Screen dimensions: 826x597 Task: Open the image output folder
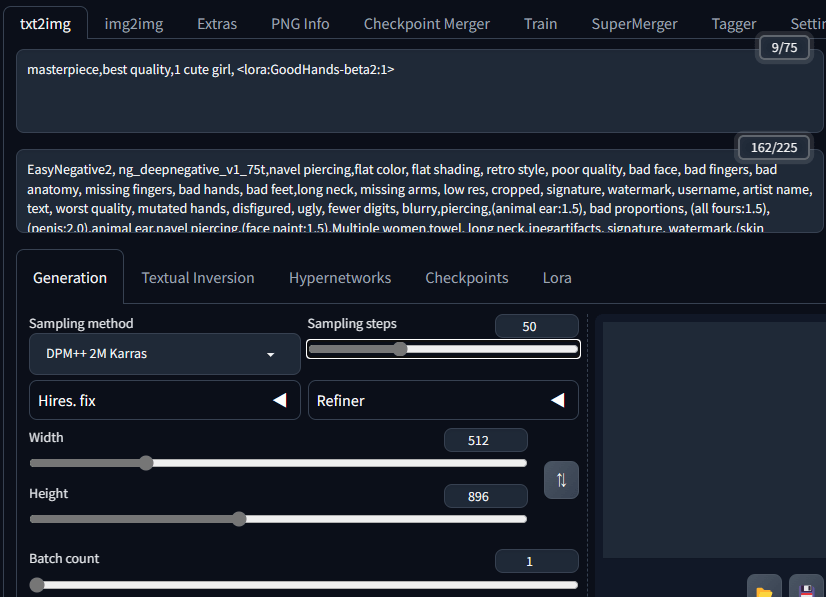[764, 589]
